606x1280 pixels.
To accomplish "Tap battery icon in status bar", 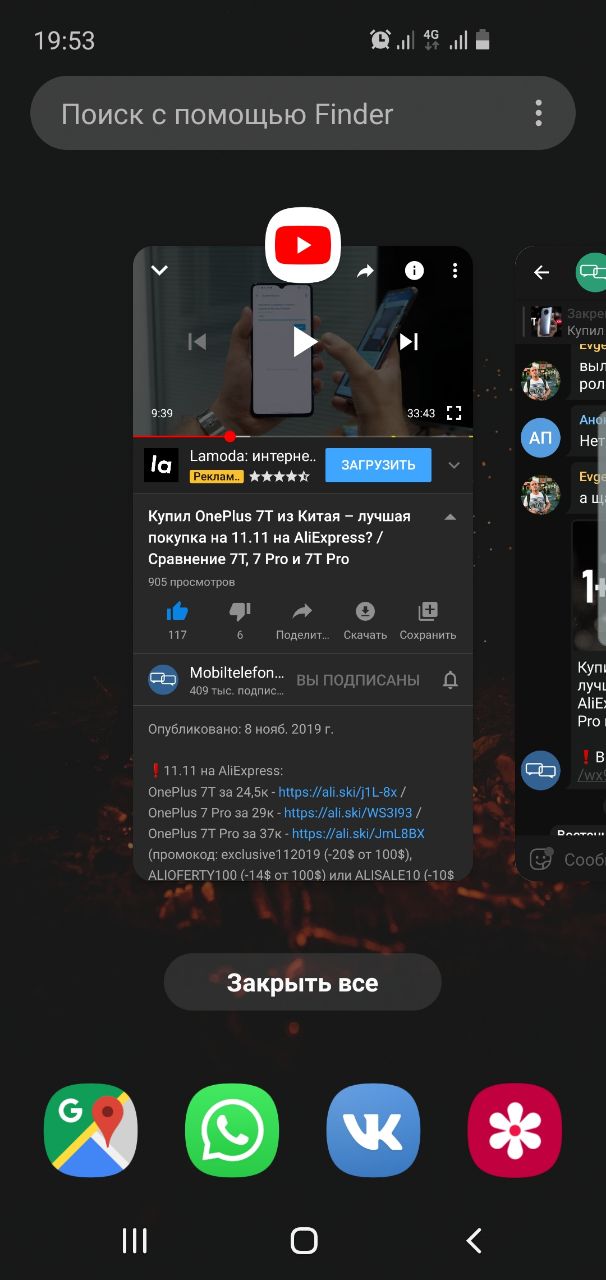I will 483,40.
